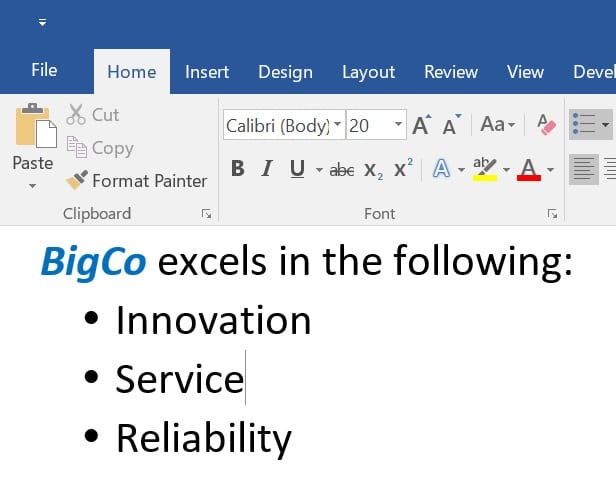Open the font size dropdown arrow

(399, 125)
